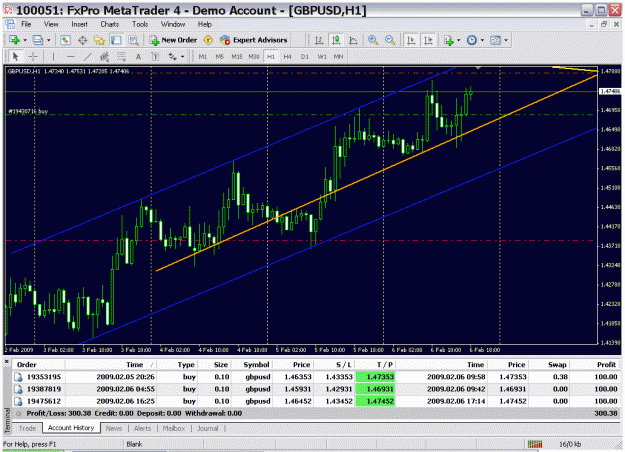
Task: Click the Profiles icon
Action: (37, 40)
